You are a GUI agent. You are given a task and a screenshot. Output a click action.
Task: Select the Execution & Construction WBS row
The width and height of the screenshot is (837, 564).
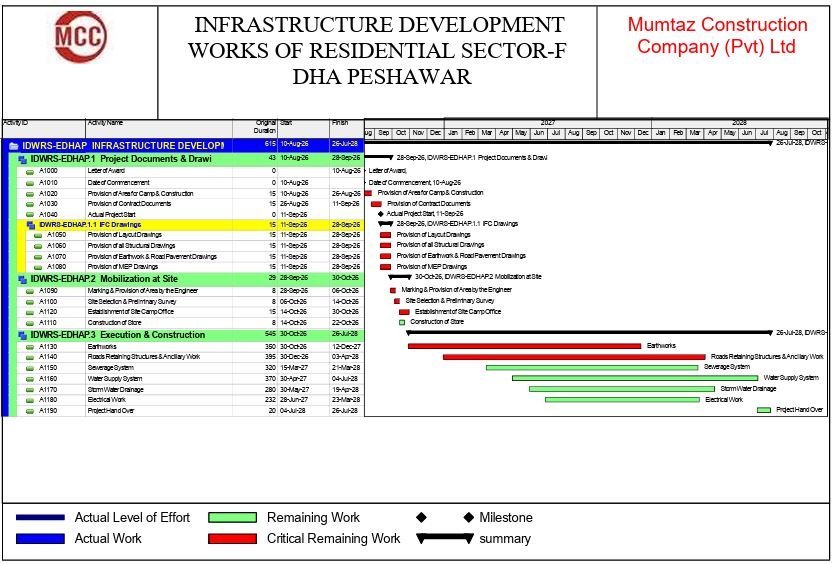[x=187, y=335]
